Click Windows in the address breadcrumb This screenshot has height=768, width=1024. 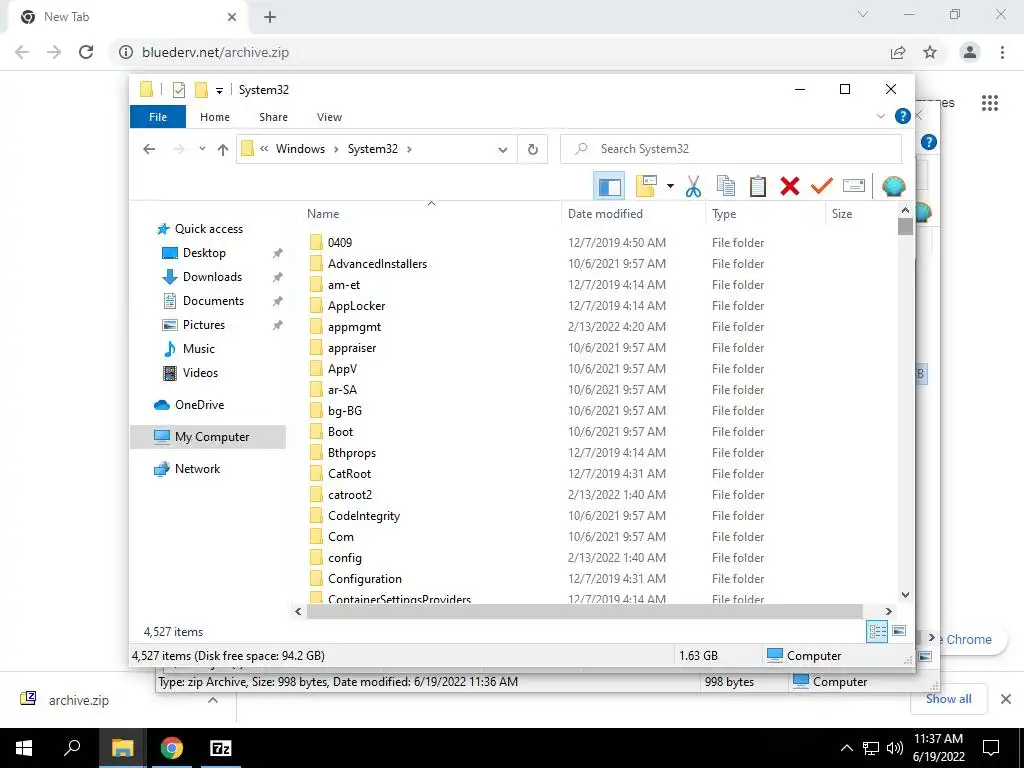tap(300, 149)
